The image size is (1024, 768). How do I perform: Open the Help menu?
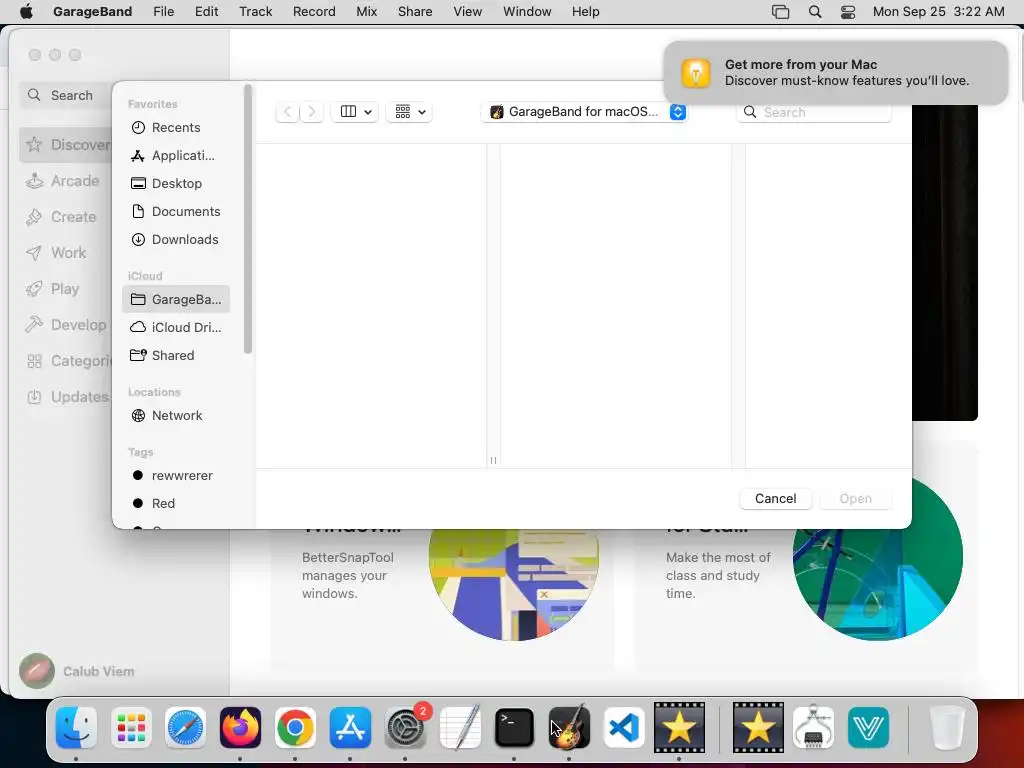pyautogui.click(x=585, y=12)
